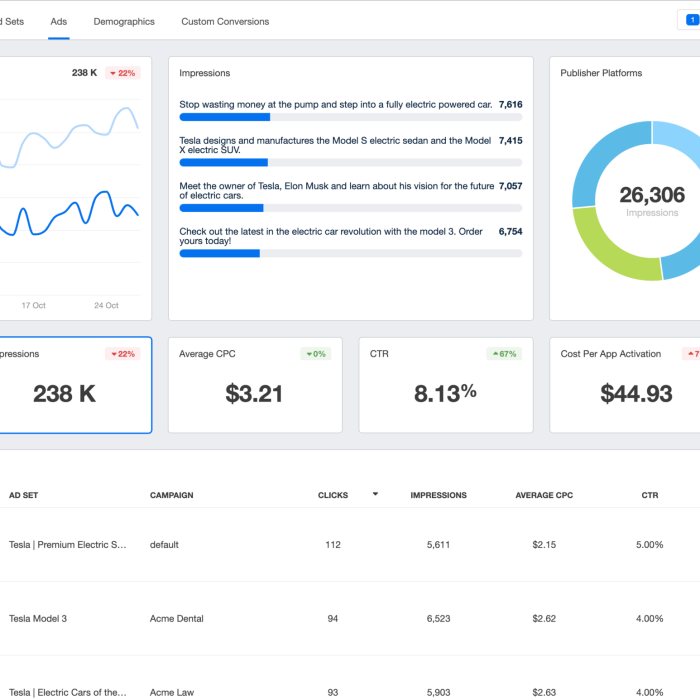Image resolution: width=700 pixels, height=700 pixels.
Task: Click the blue button at top right
Action: click(x=689, y=20)
